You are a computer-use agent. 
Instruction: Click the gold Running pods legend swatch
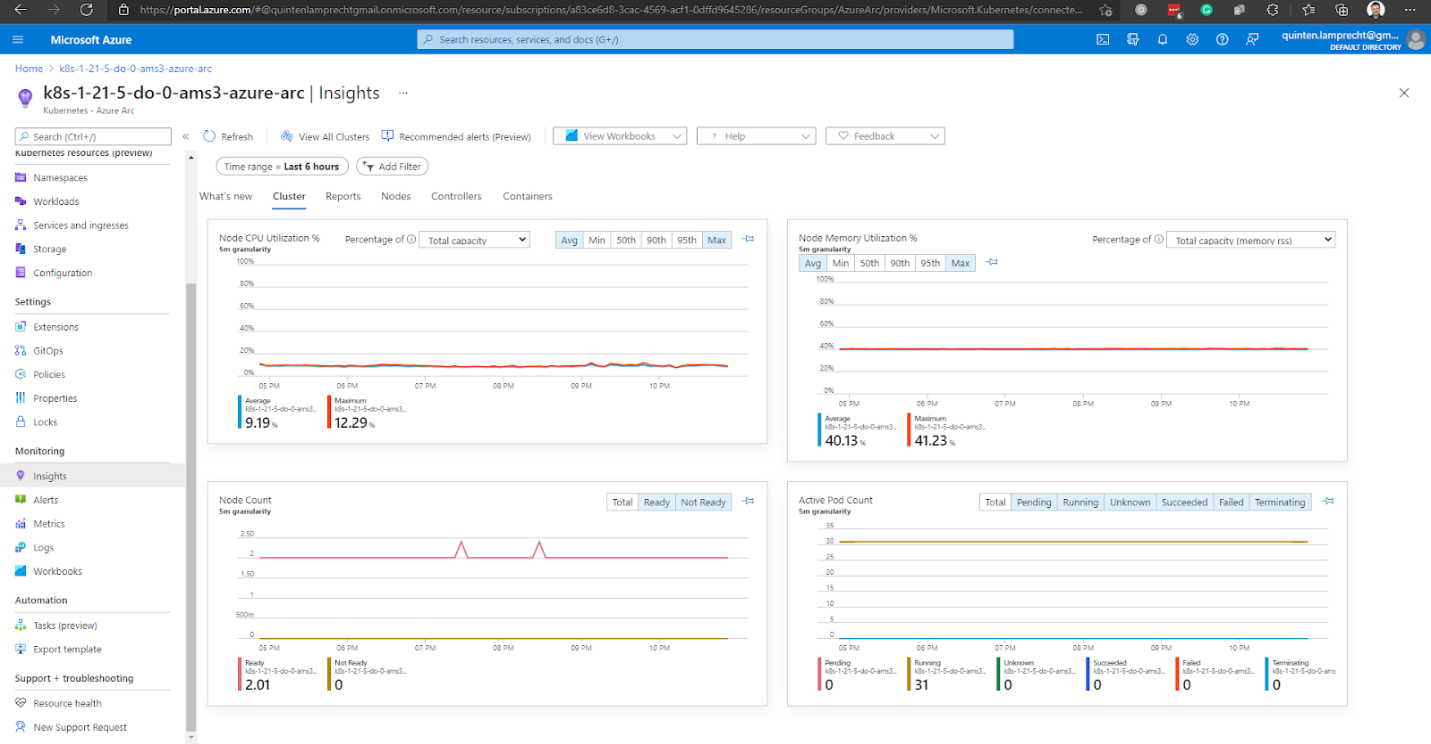coord(909,673)
